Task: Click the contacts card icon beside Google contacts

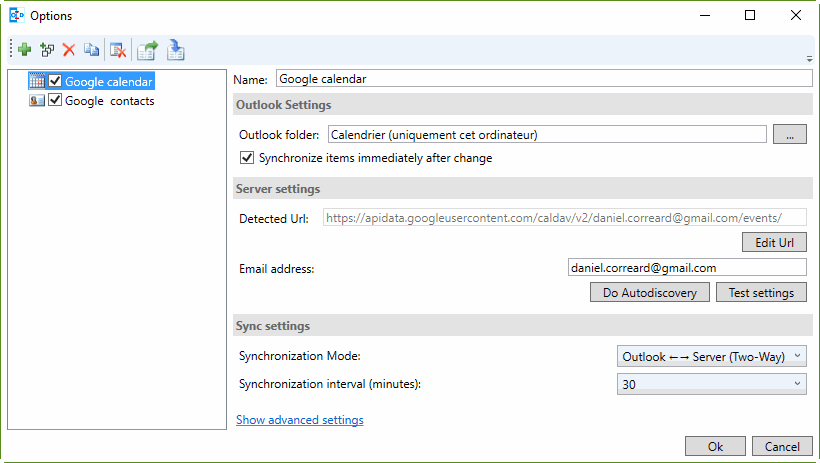Action: click(x=37, y=101)
